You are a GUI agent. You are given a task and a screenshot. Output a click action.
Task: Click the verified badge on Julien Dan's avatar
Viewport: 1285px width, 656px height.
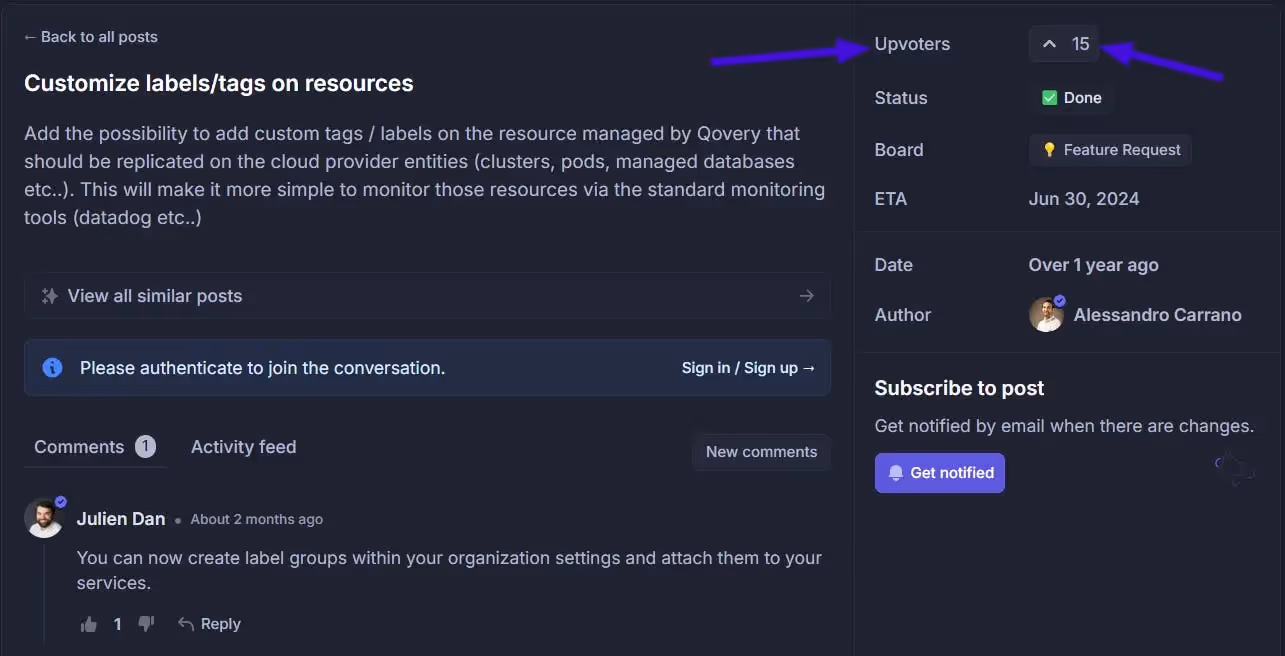(60, 503)
